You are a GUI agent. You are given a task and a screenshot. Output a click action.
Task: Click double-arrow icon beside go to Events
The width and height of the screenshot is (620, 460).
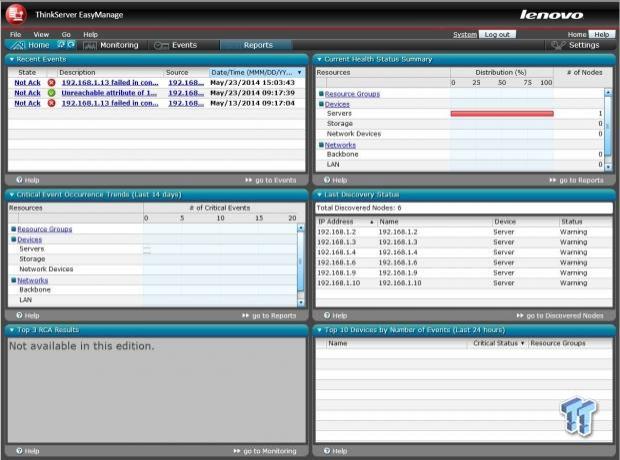[x=248, y=180]
